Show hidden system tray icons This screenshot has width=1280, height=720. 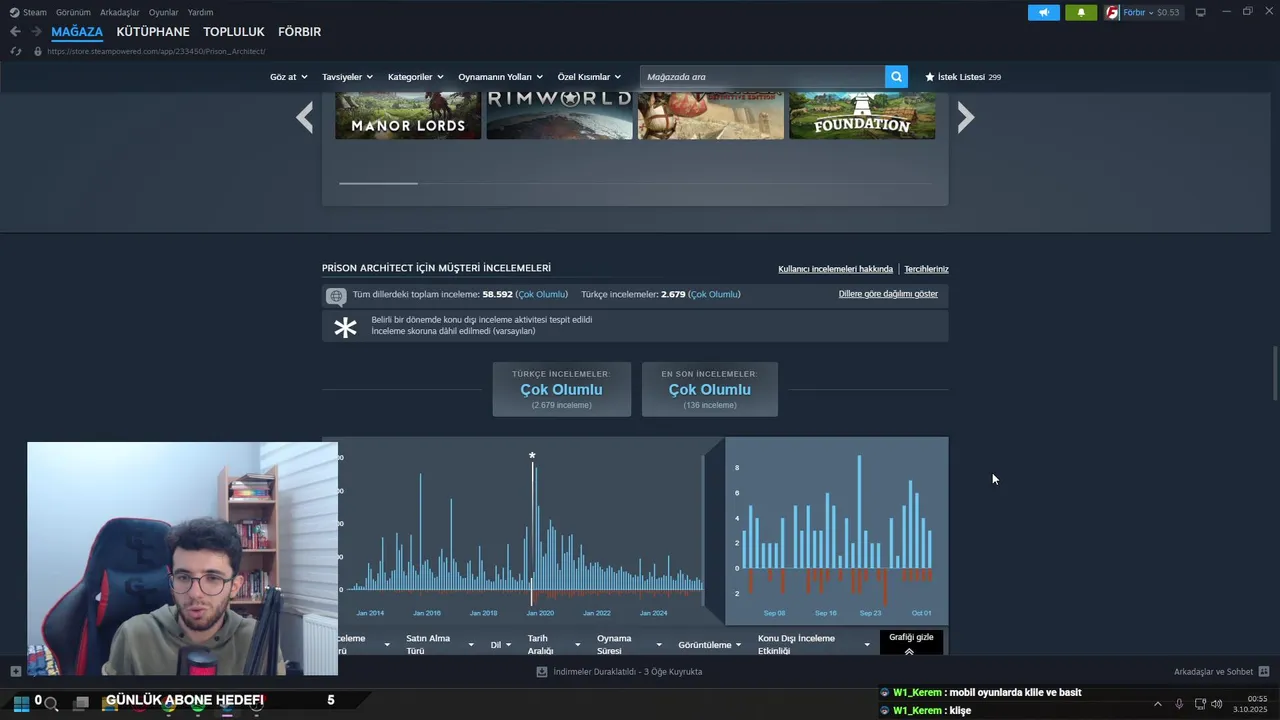tap(1158, 704)
